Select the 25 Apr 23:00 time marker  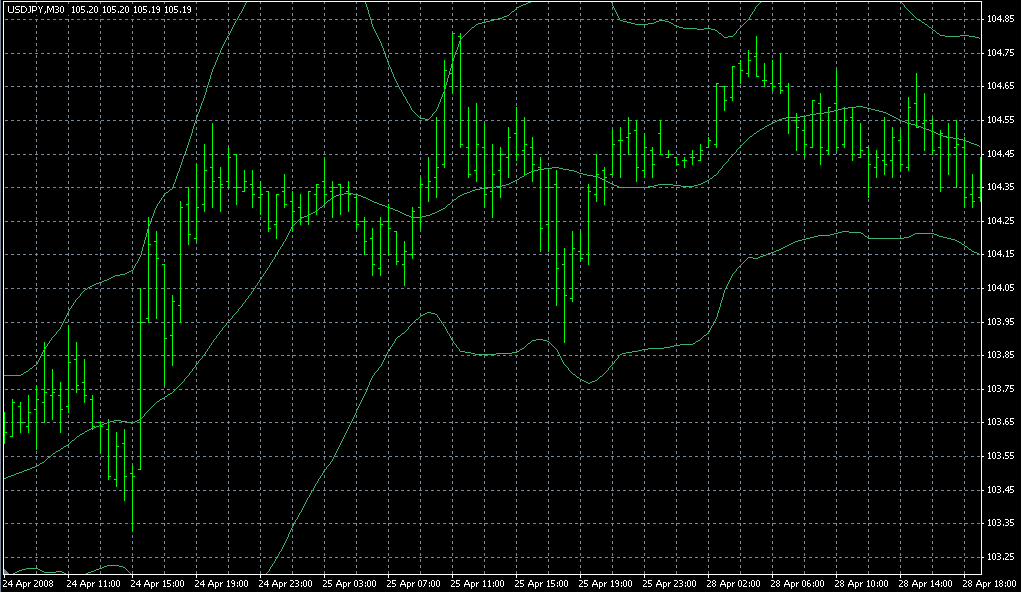[x=670, y=582]
